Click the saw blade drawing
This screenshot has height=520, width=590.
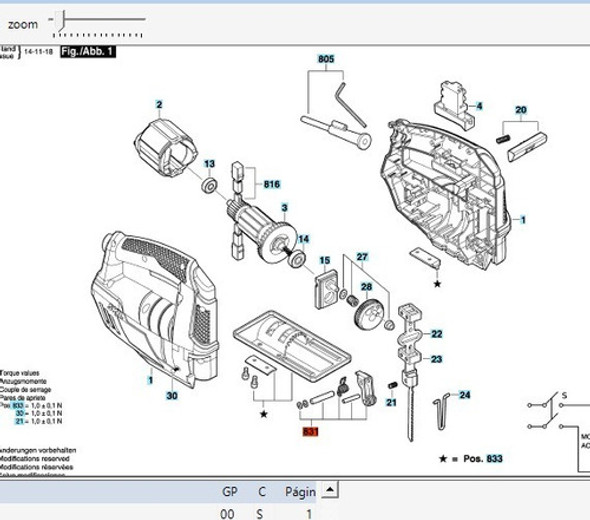[411, 414]
